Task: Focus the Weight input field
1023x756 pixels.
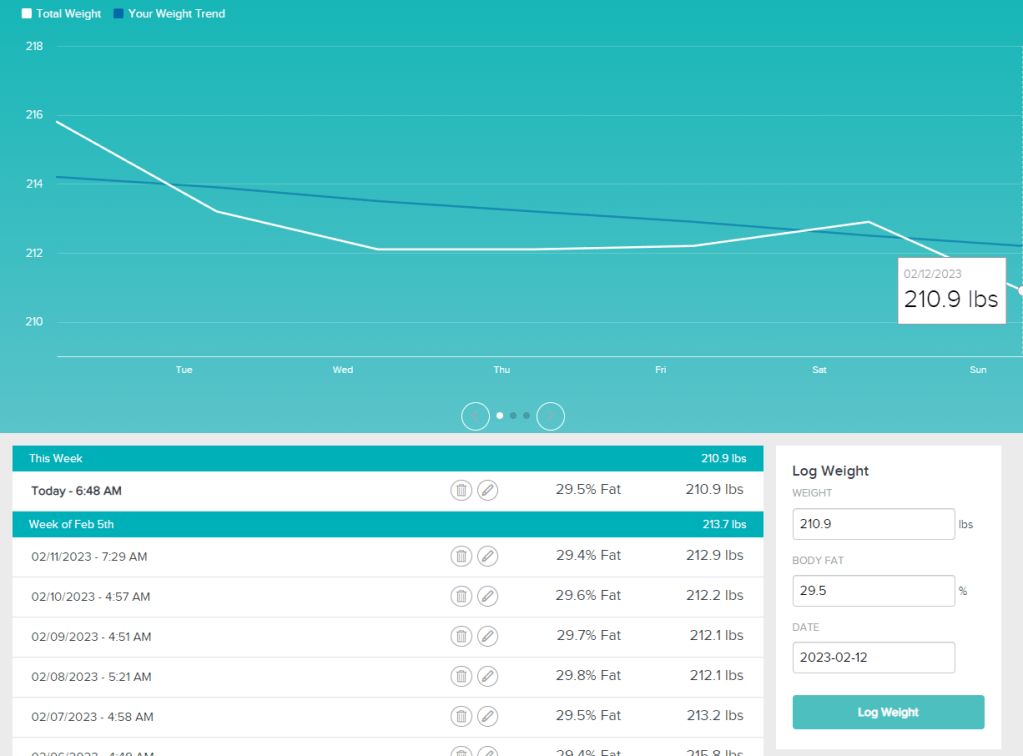Action: pyautogui.click(x=873, y=524)
